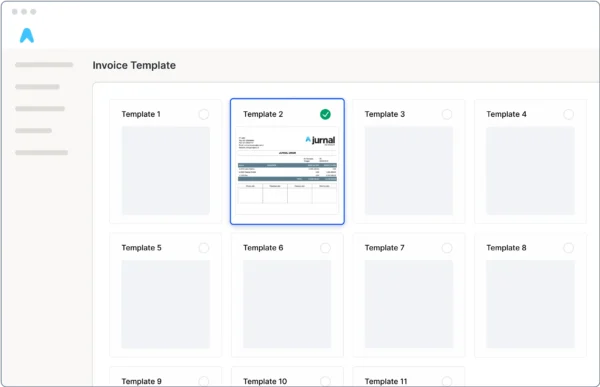Select the Template 1 radio button
The width and height of the screenshot is (600, 387).
[x=204, y=114]
